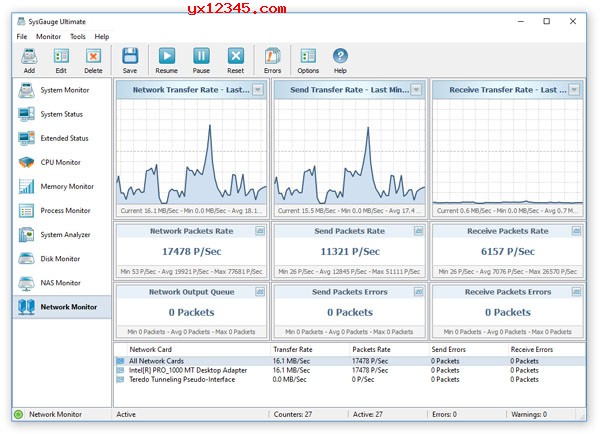Click the Receive Transfer Rate graph
Viewport: 600px width, 434px height.
pos(508,152)
